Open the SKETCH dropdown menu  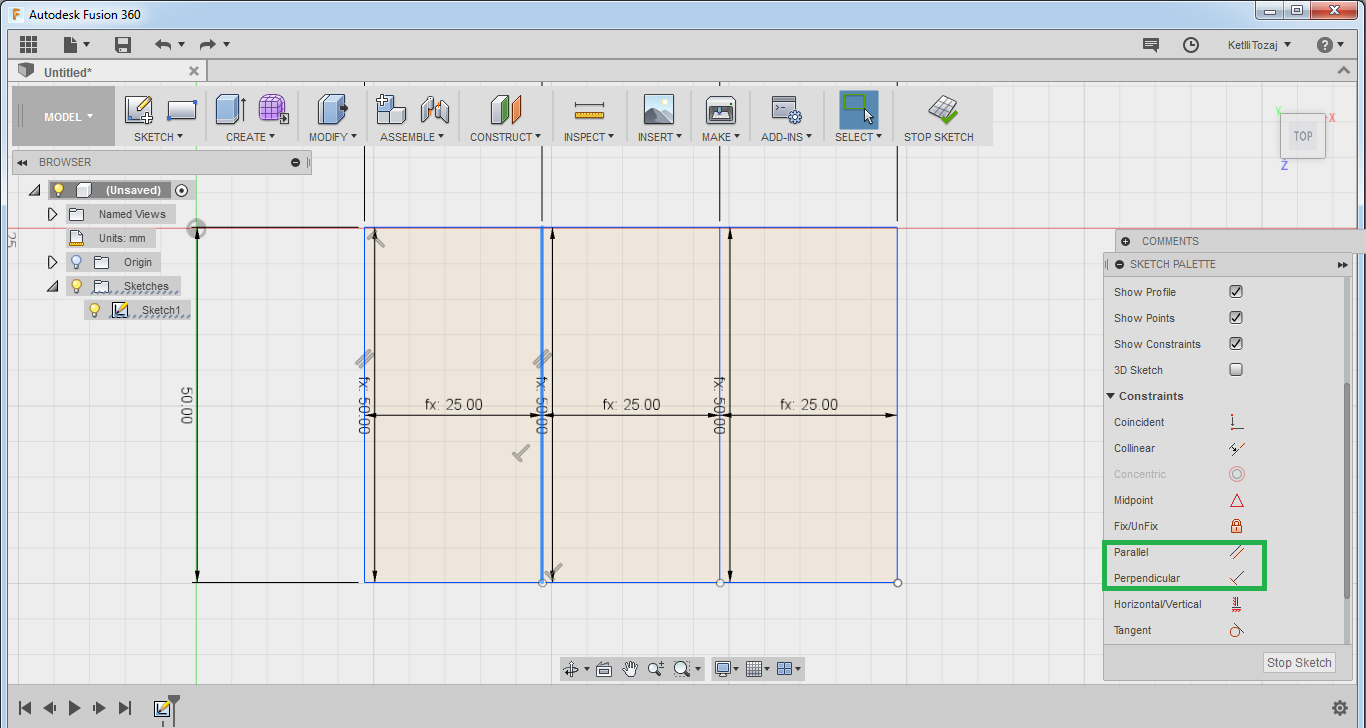159,137
